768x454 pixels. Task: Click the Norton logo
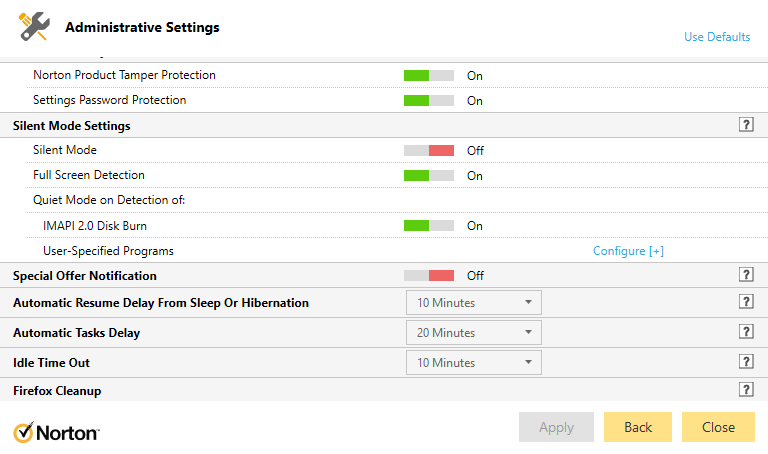[x=56, y=432]
